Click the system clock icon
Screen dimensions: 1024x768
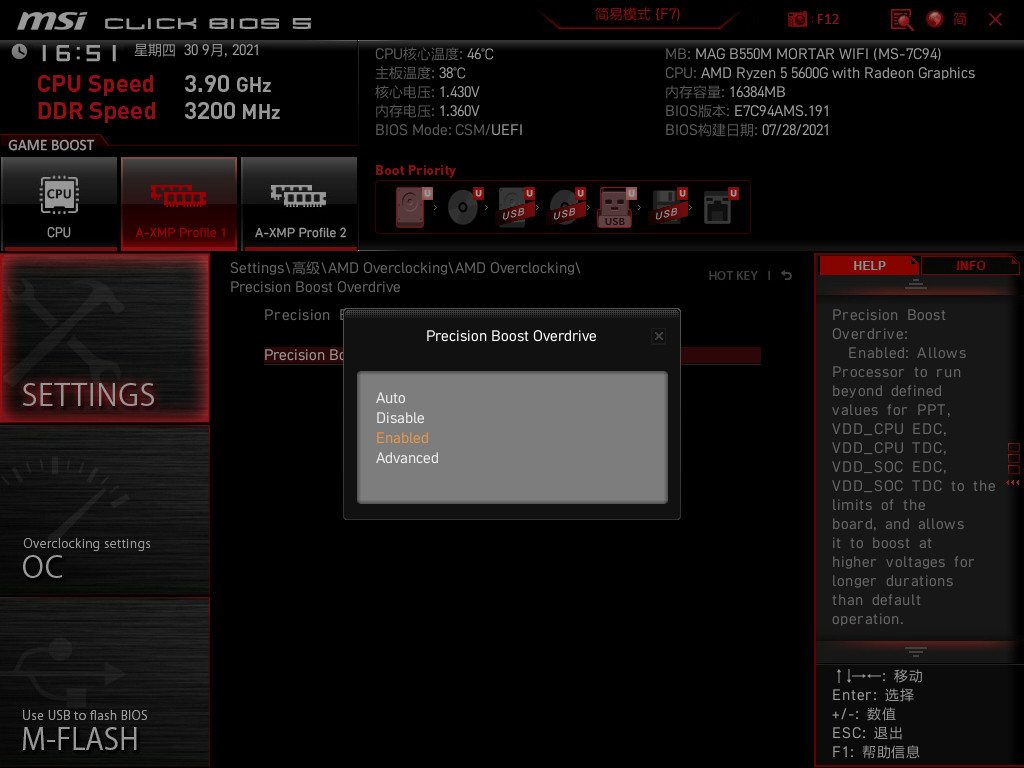(20, 51)
